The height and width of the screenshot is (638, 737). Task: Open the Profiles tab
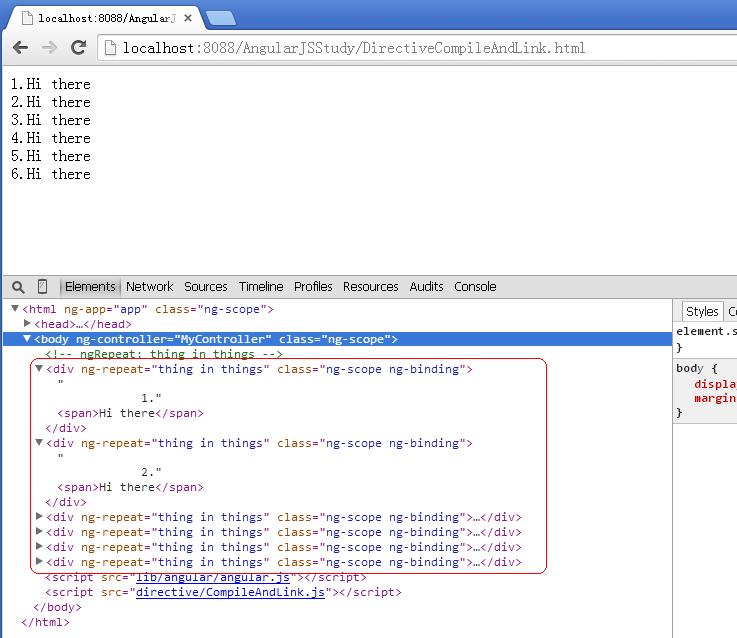coord(313,286)
